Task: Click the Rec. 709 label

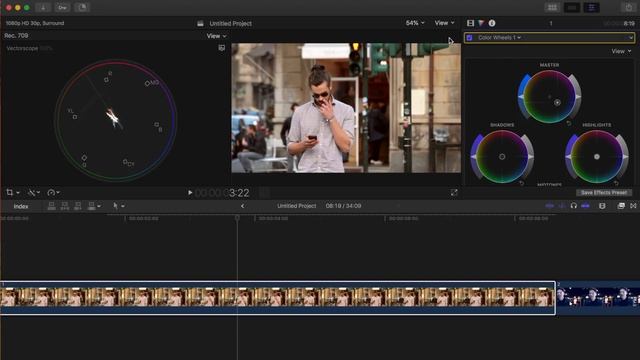Action: [16, 36]
